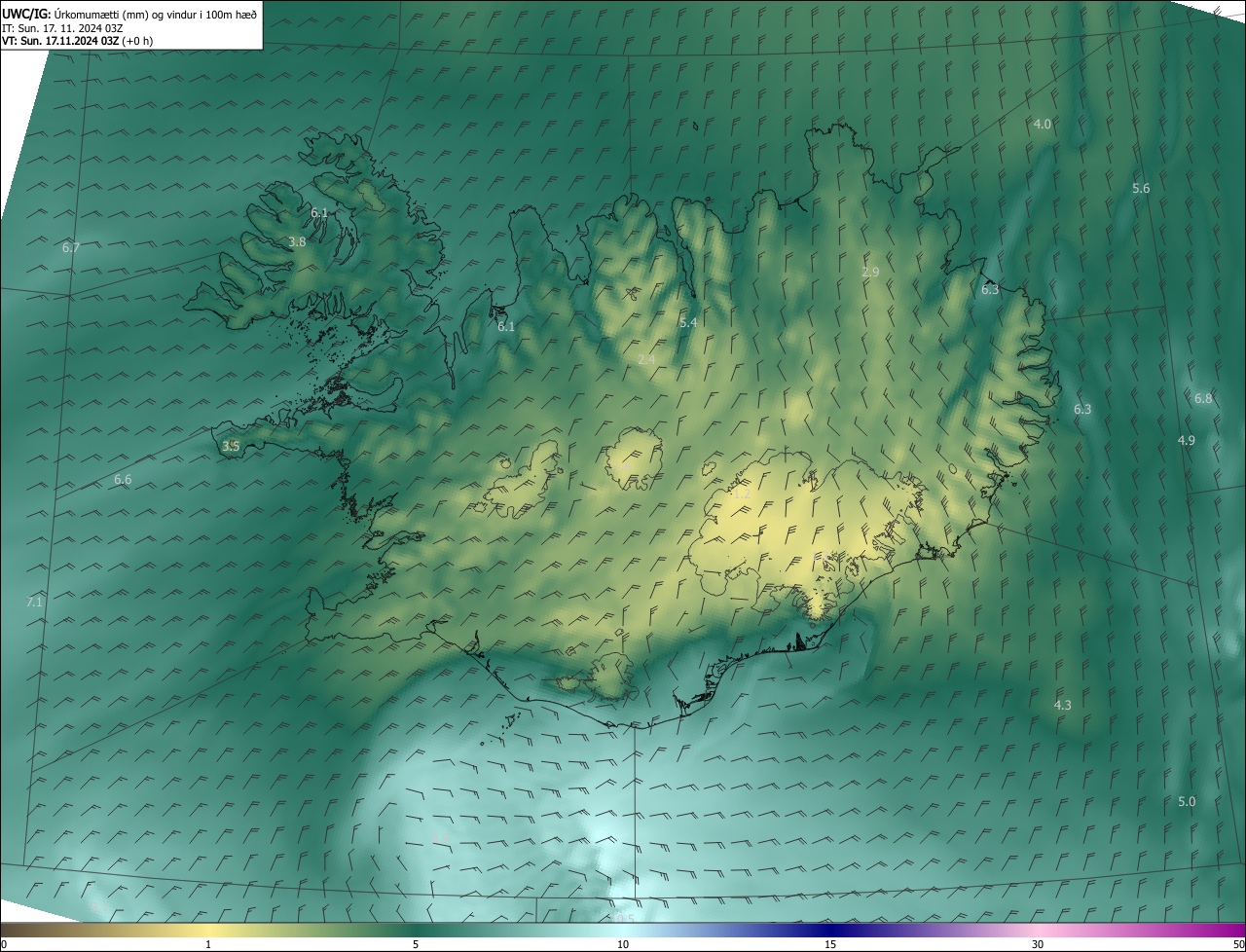The width and height of the screenshot is (1246, 952).
Task: Select the 6.6 value label over the sea
Action: coord(123,479)
